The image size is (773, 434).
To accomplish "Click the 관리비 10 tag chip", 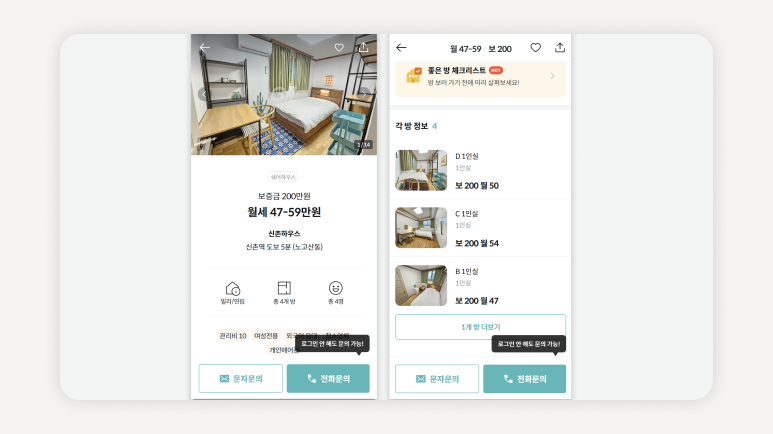I will coord(233,335).
